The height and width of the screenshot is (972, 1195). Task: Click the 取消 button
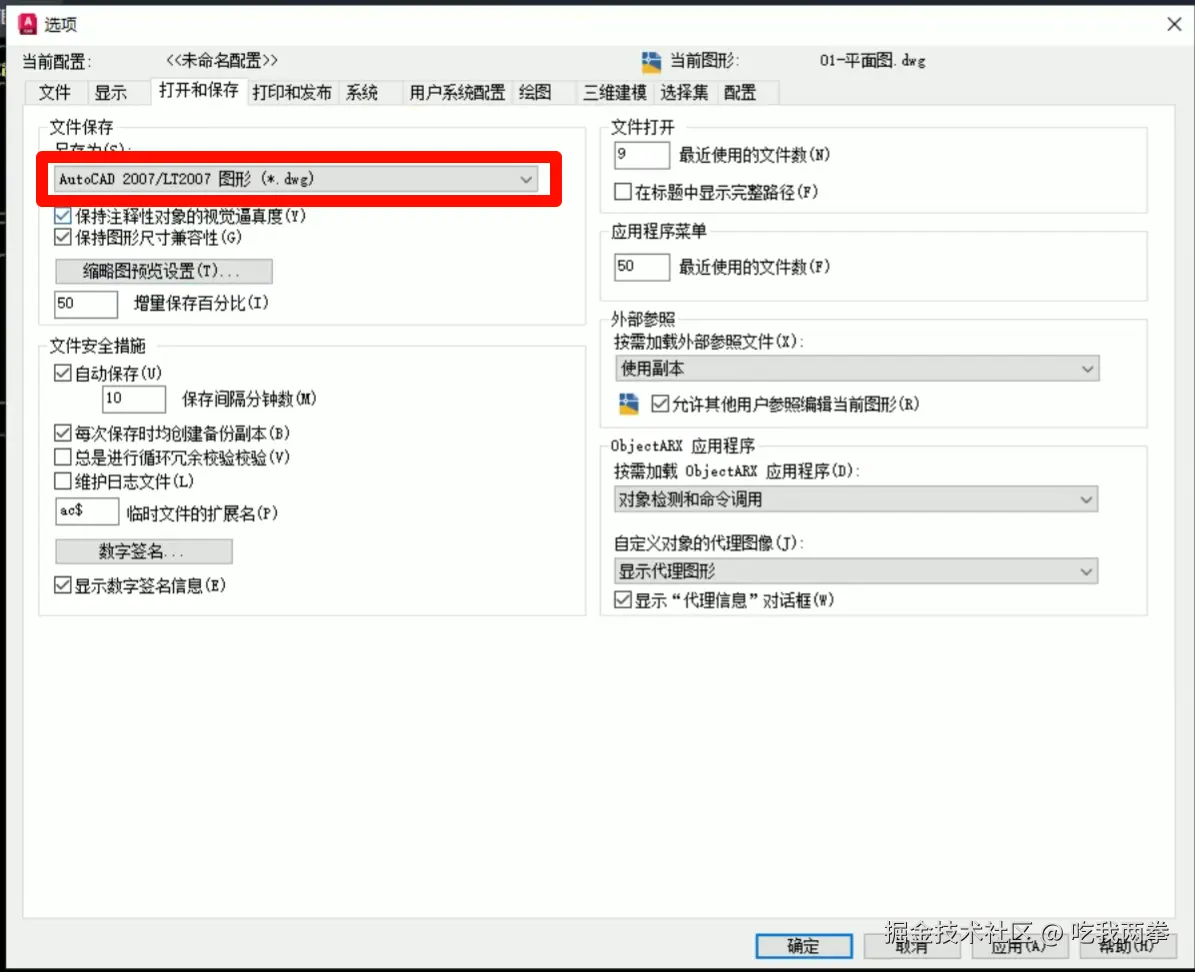click(x=912, y=946)
